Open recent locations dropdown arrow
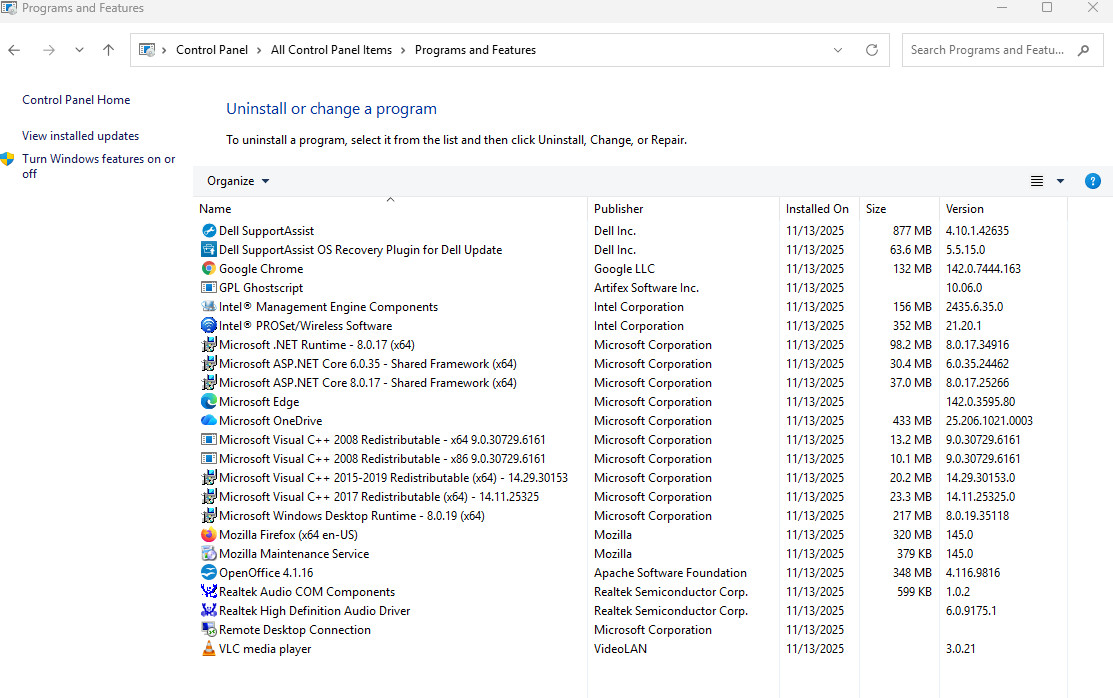This screenshot has height=698, width=1113. [79, 50]
